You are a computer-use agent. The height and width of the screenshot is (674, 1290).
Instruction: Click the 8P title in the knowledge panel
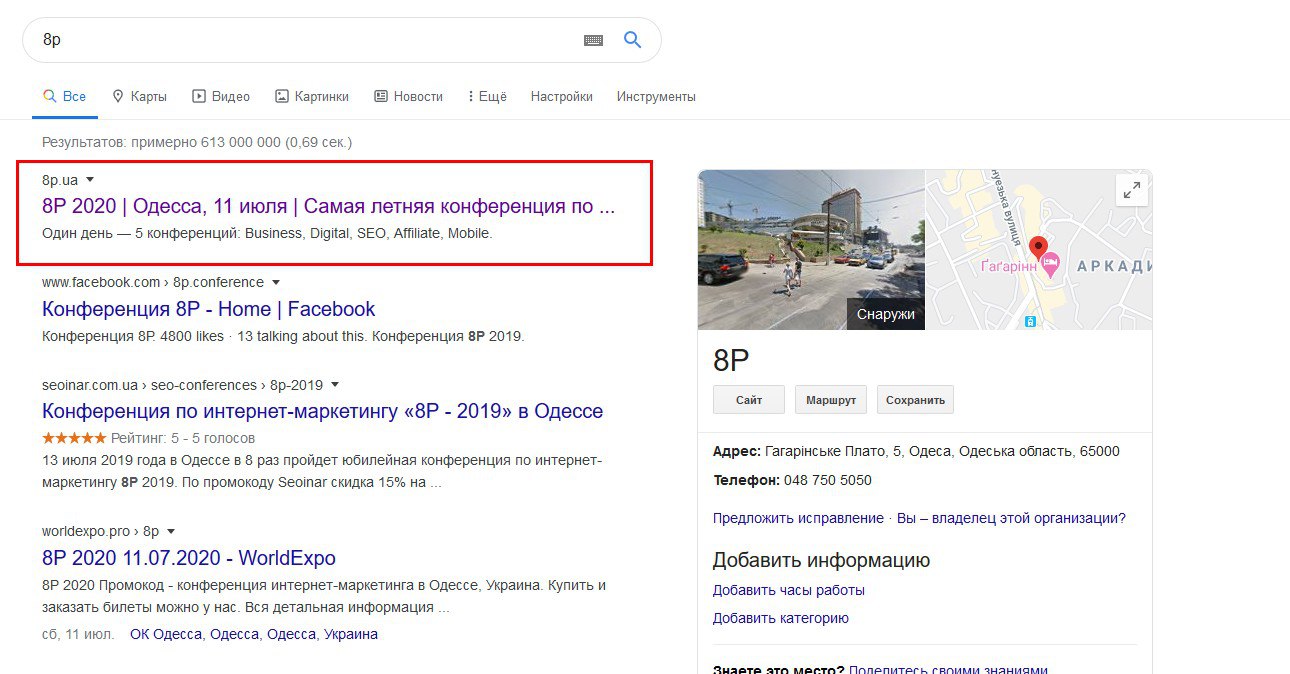(731, 360)
